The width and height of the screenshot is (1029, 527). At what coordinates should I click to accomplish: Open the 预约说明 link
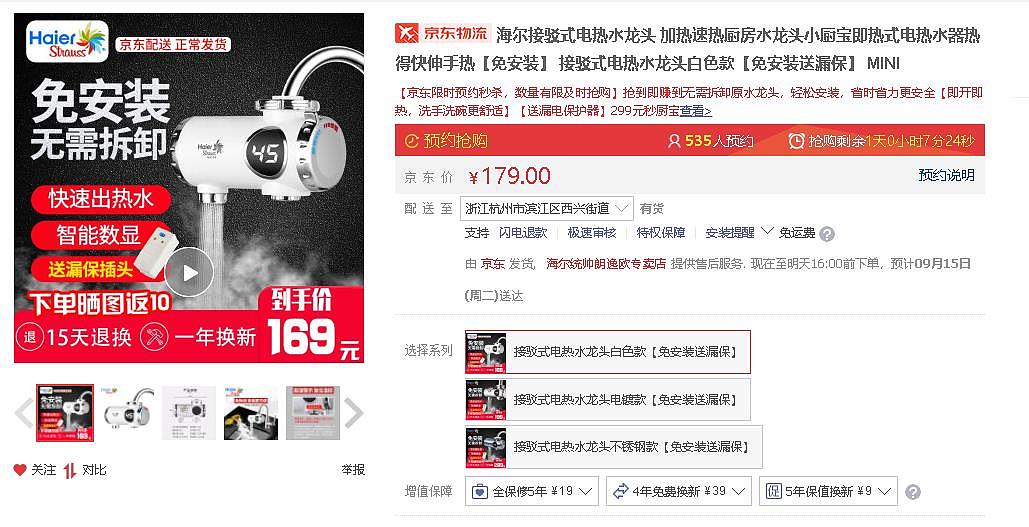946,175
